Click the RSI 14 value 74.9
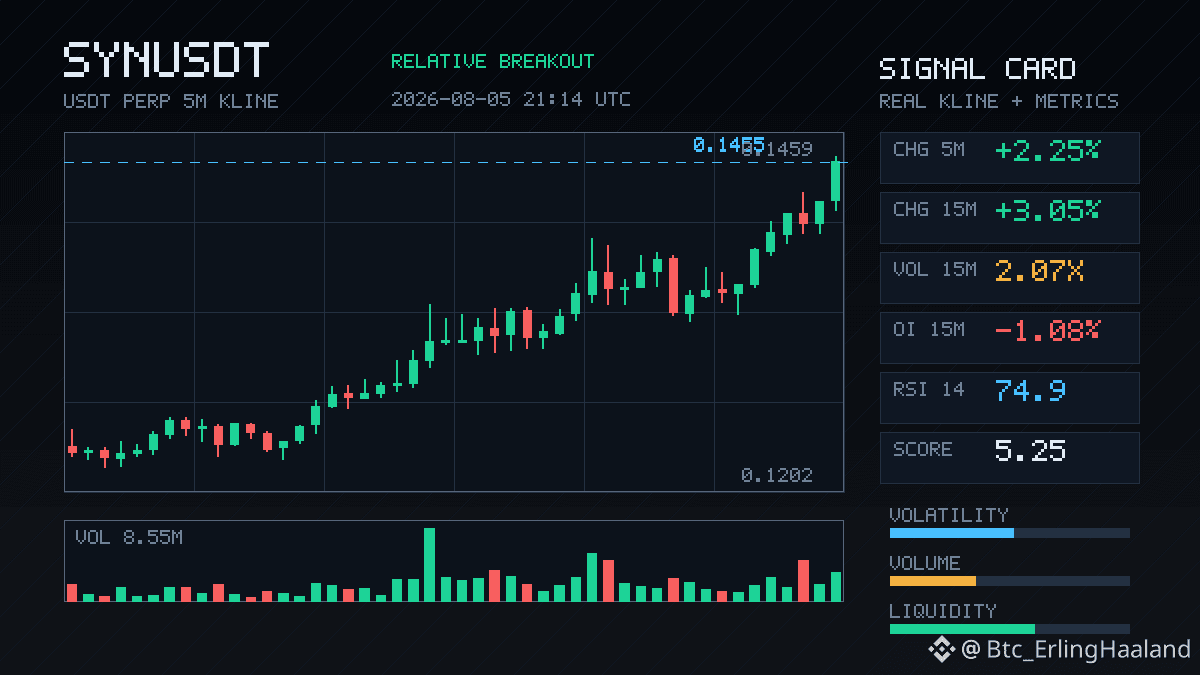 (1031, 391)
